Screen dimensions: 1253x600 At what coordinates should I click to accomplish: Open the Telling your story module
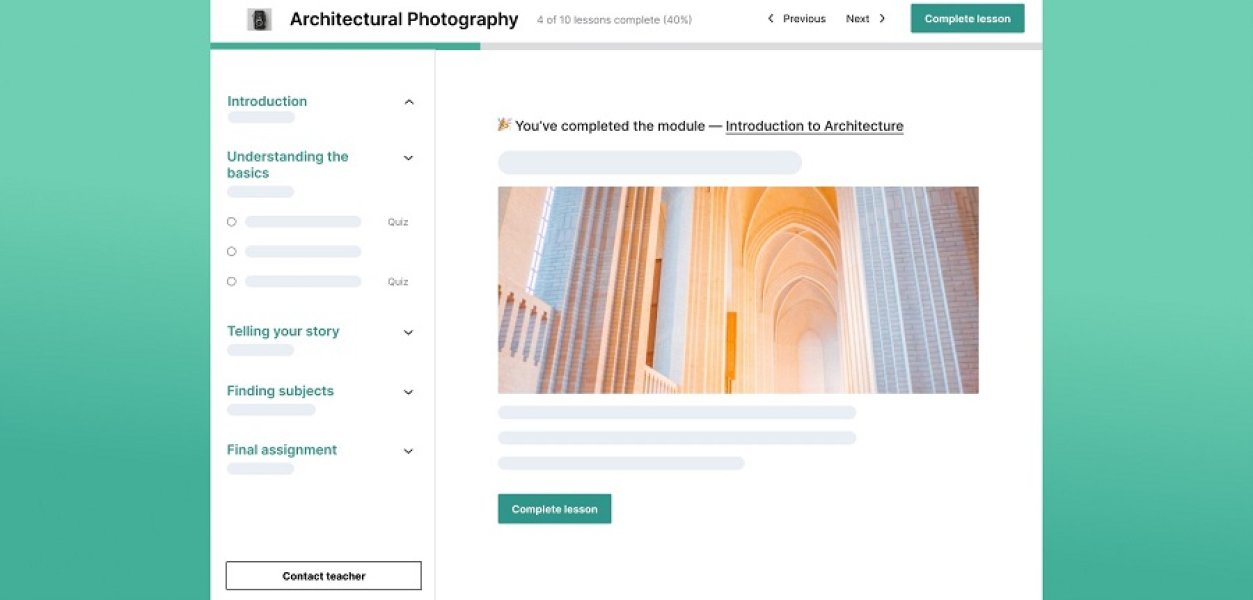pos(283,331)
